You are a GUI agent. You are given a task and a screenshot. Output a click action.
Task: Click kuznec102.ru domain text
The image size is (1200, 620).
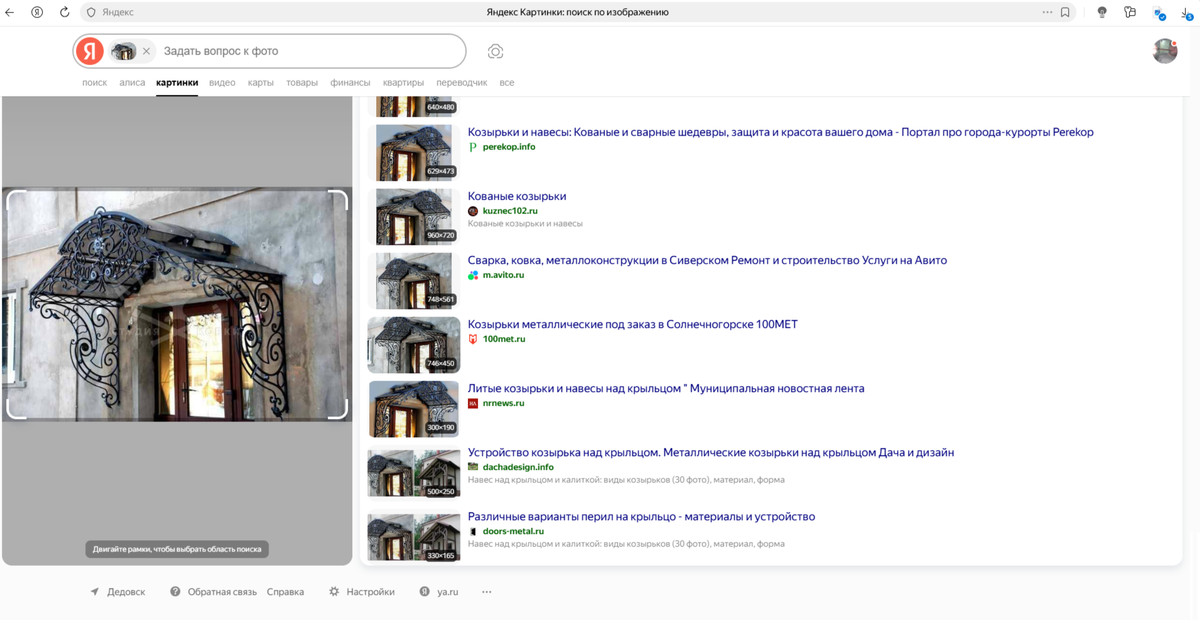click(510, 211)
